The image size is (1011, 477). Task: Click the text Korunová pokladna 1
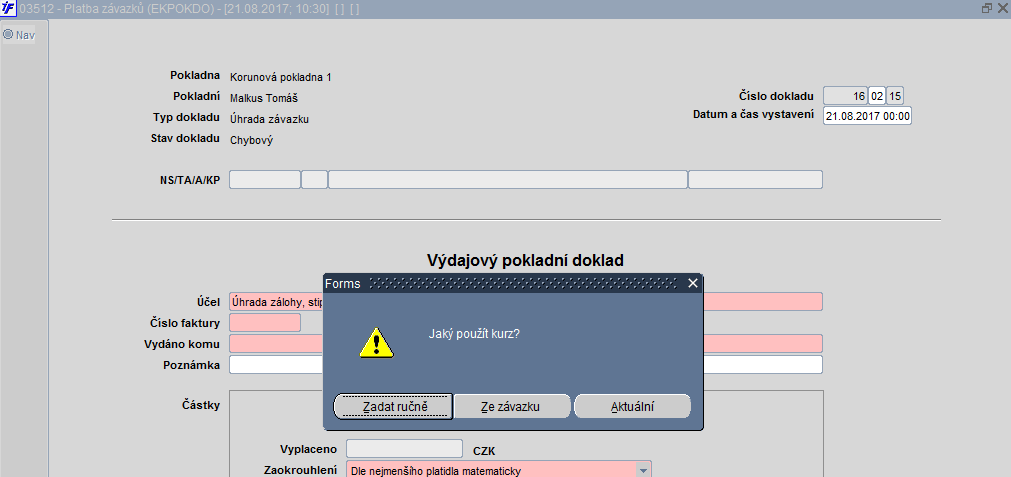click(x=280, y=77)
